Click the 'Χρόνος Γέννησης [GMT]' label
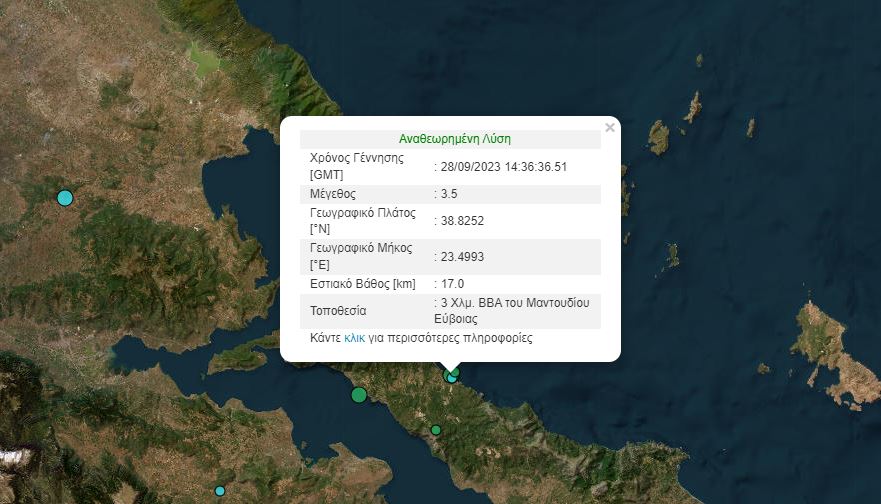Viewport: 881px width, 504px height. tap(357, 166)
